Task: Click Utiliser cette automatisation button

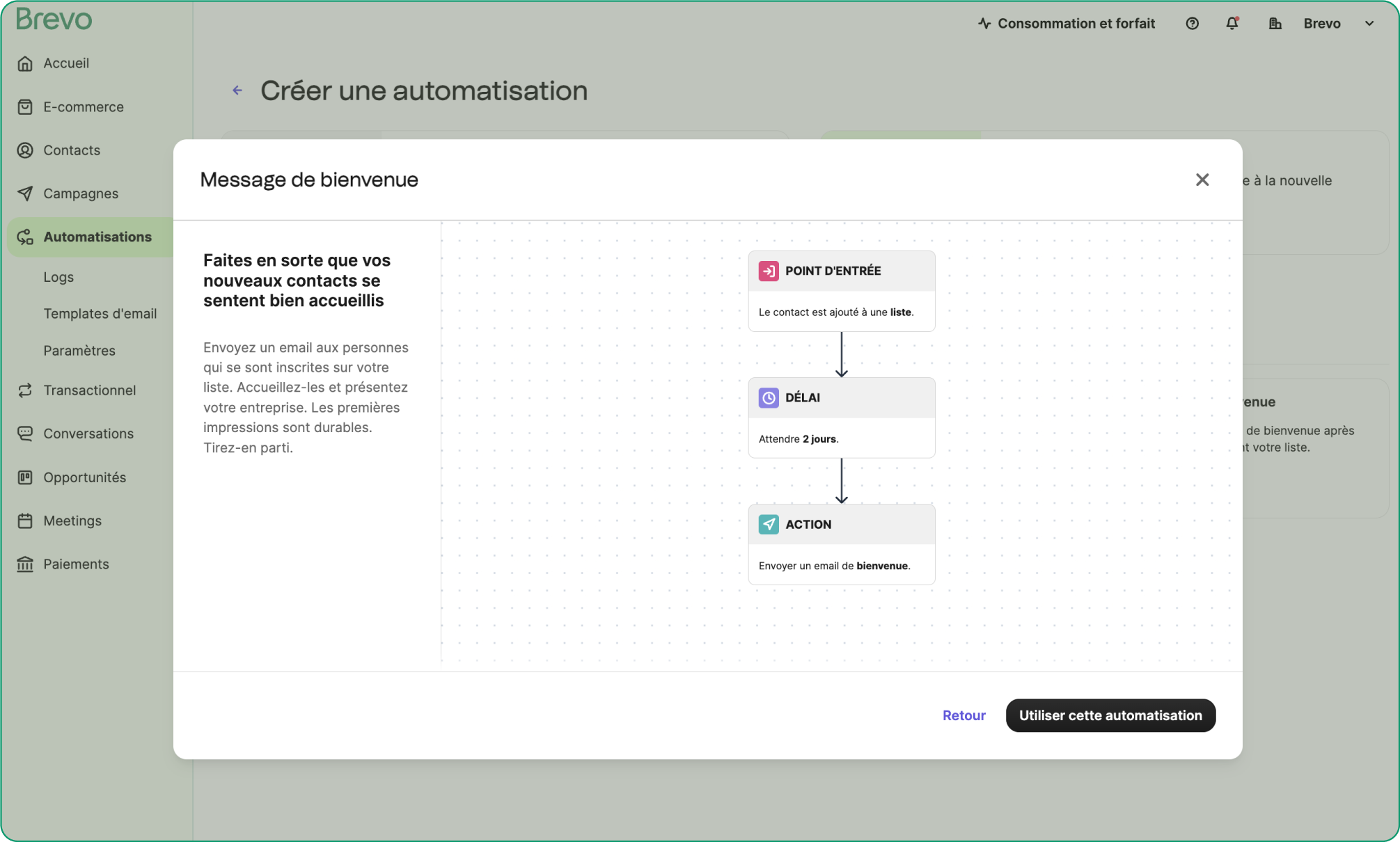Action: [x=1110, y=715]
